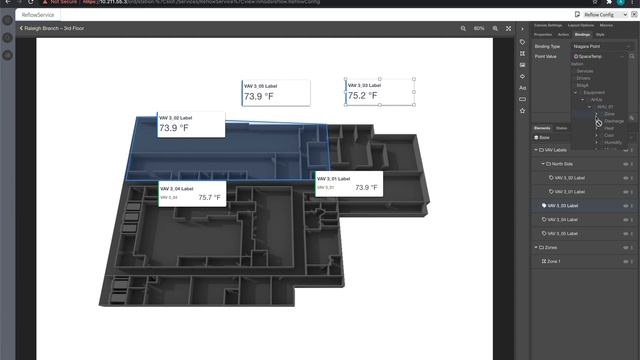The height and width of the screenshot is (360, 640).
Task: Expand the Discharge node in point tree
Action: pyautogui.click(x=596, y=121)
